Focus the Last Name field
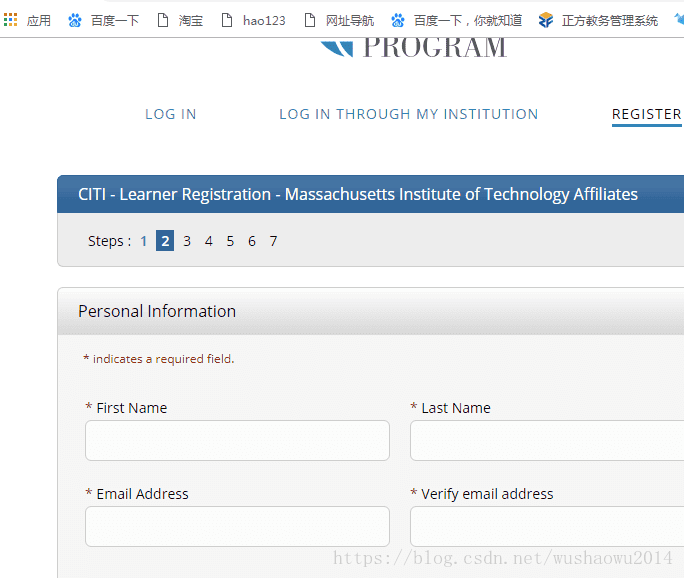 [x=547, y=440]
